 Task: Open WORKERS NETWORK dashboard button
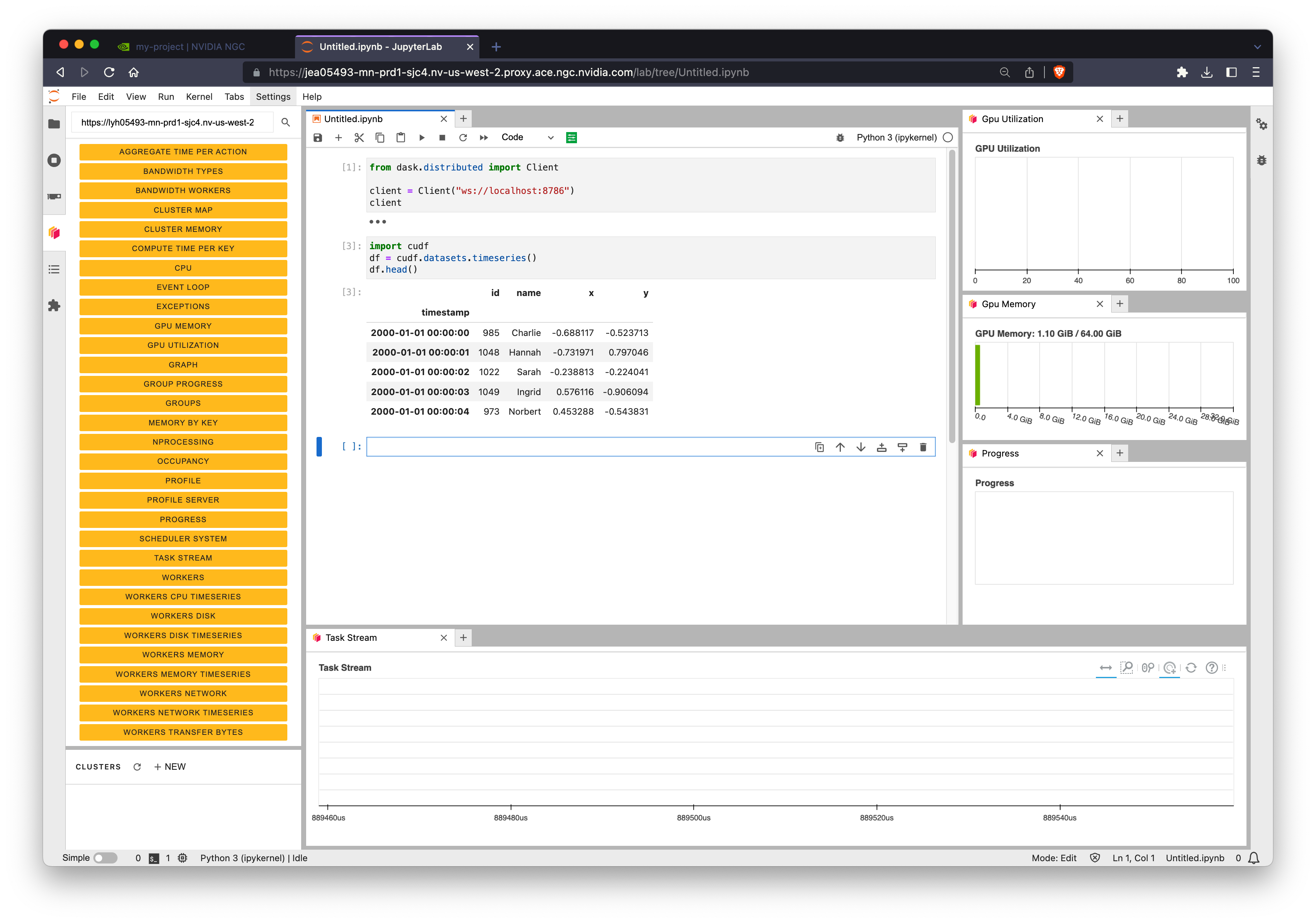[x=183, y=693]
